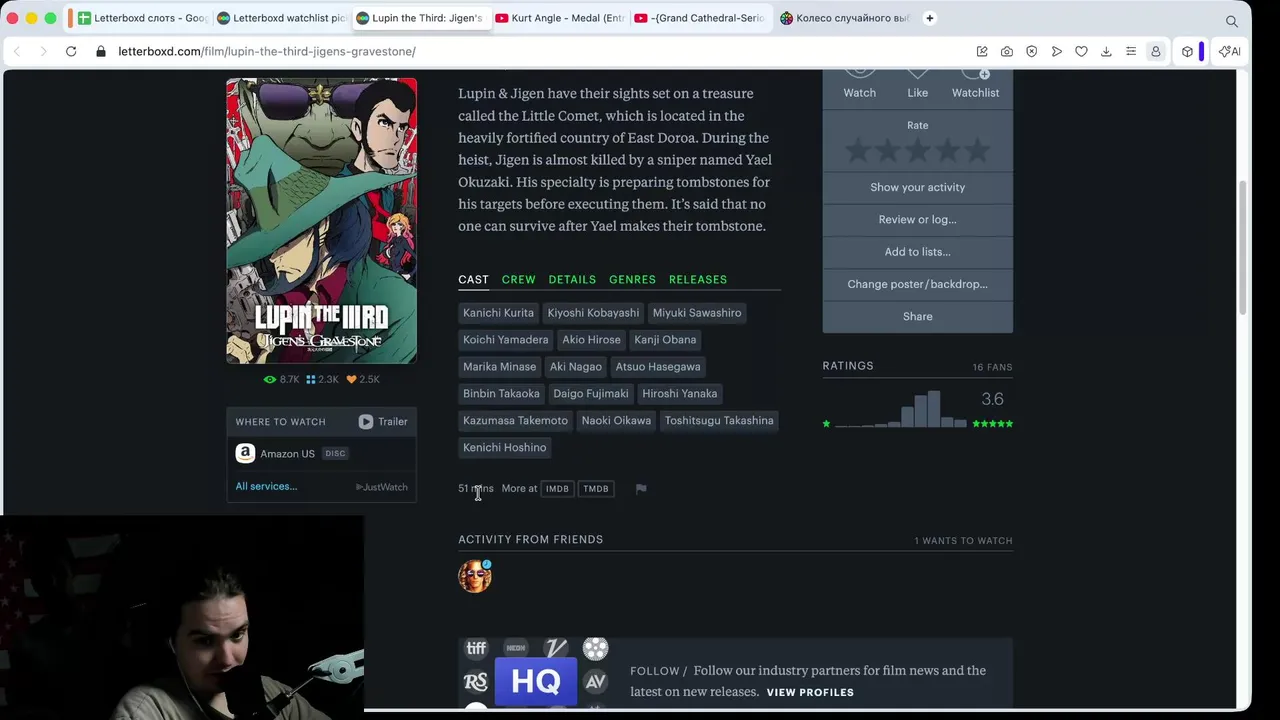
Task: Click the orange heart likes count 2.5K
Action: tap(363, 379)
